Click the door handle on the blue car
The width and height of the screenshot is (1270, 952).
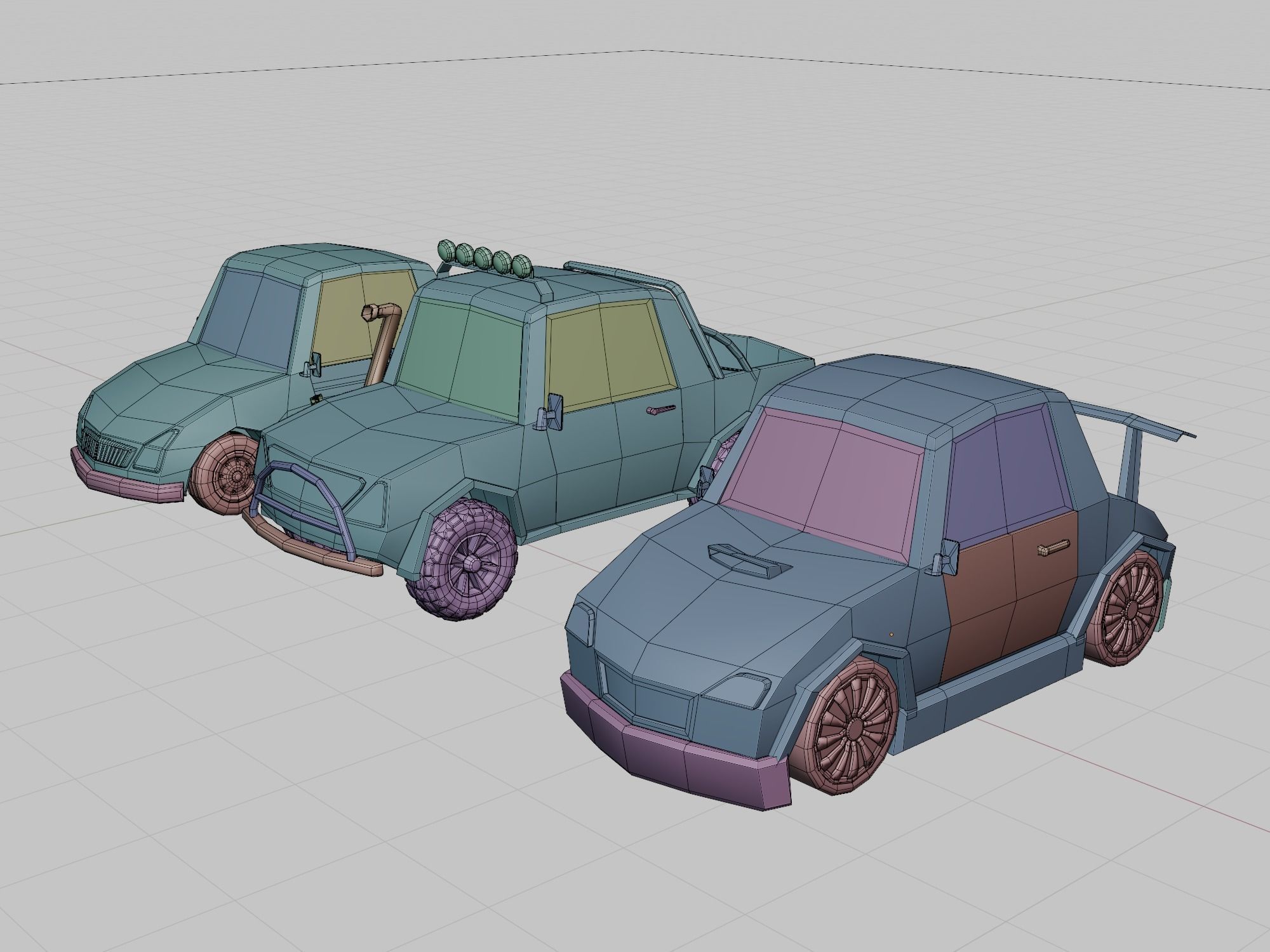1054,548
